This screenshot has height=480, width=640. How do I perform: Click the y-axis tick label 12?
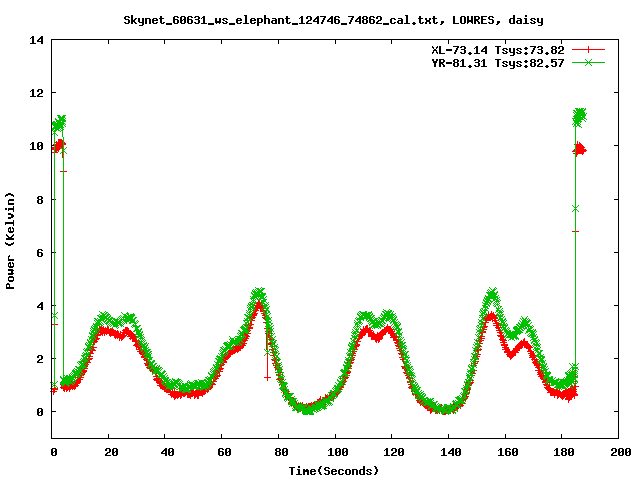[x=36, y=93]
